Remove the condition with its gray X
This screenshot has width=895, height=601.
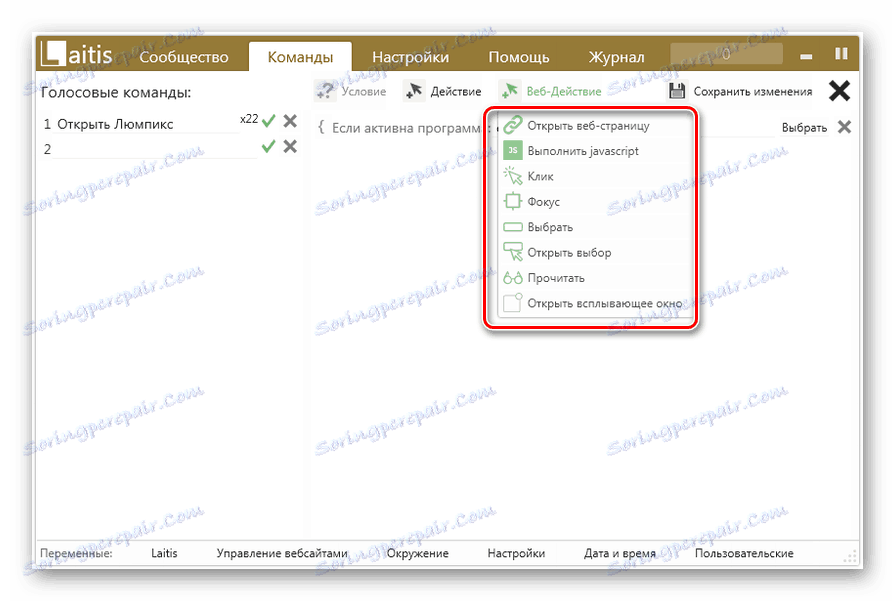point(844,127)
